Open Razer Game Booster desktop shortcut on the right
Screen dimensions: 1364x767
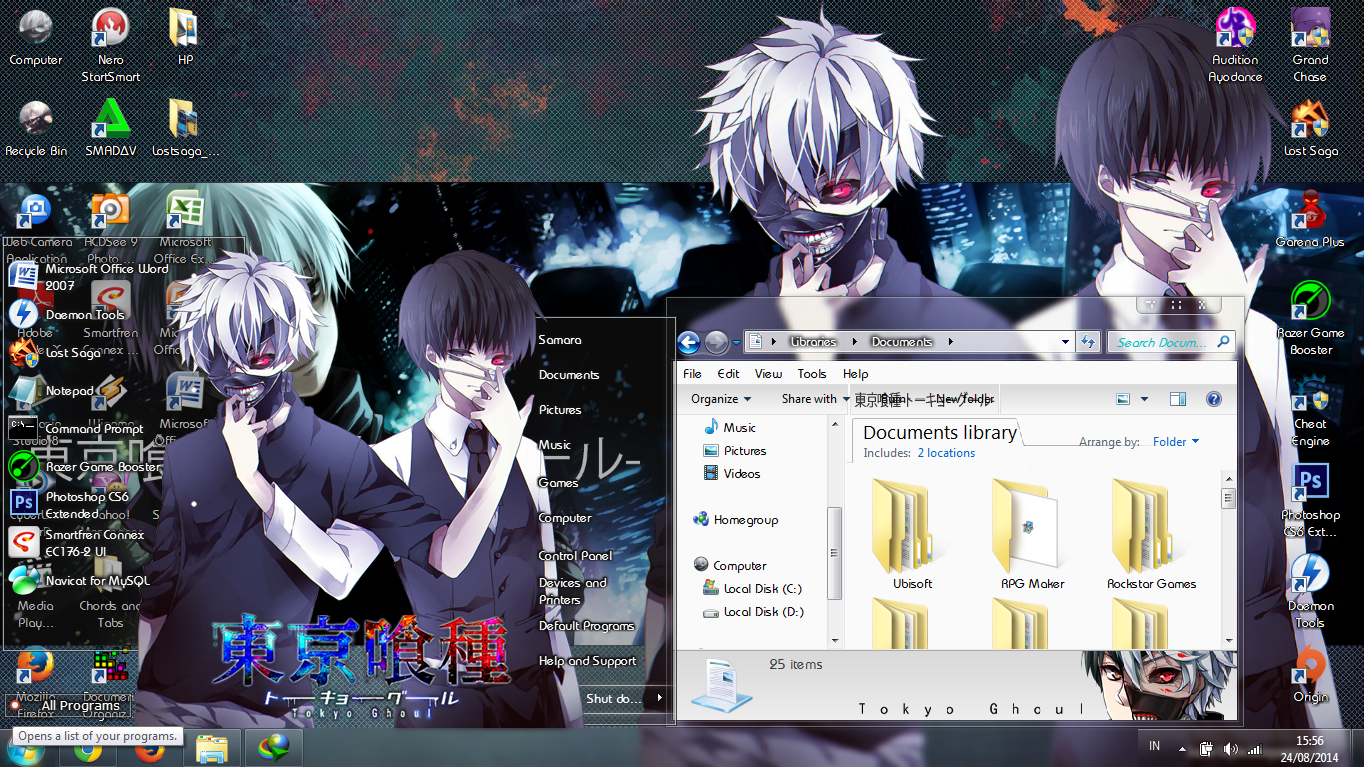click(x=1310, y=318)
